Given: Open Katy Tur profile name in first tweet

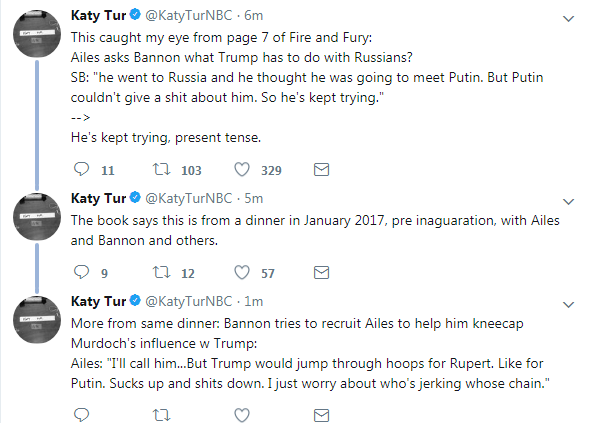Looking at the screenshot, I should [98, 15].
